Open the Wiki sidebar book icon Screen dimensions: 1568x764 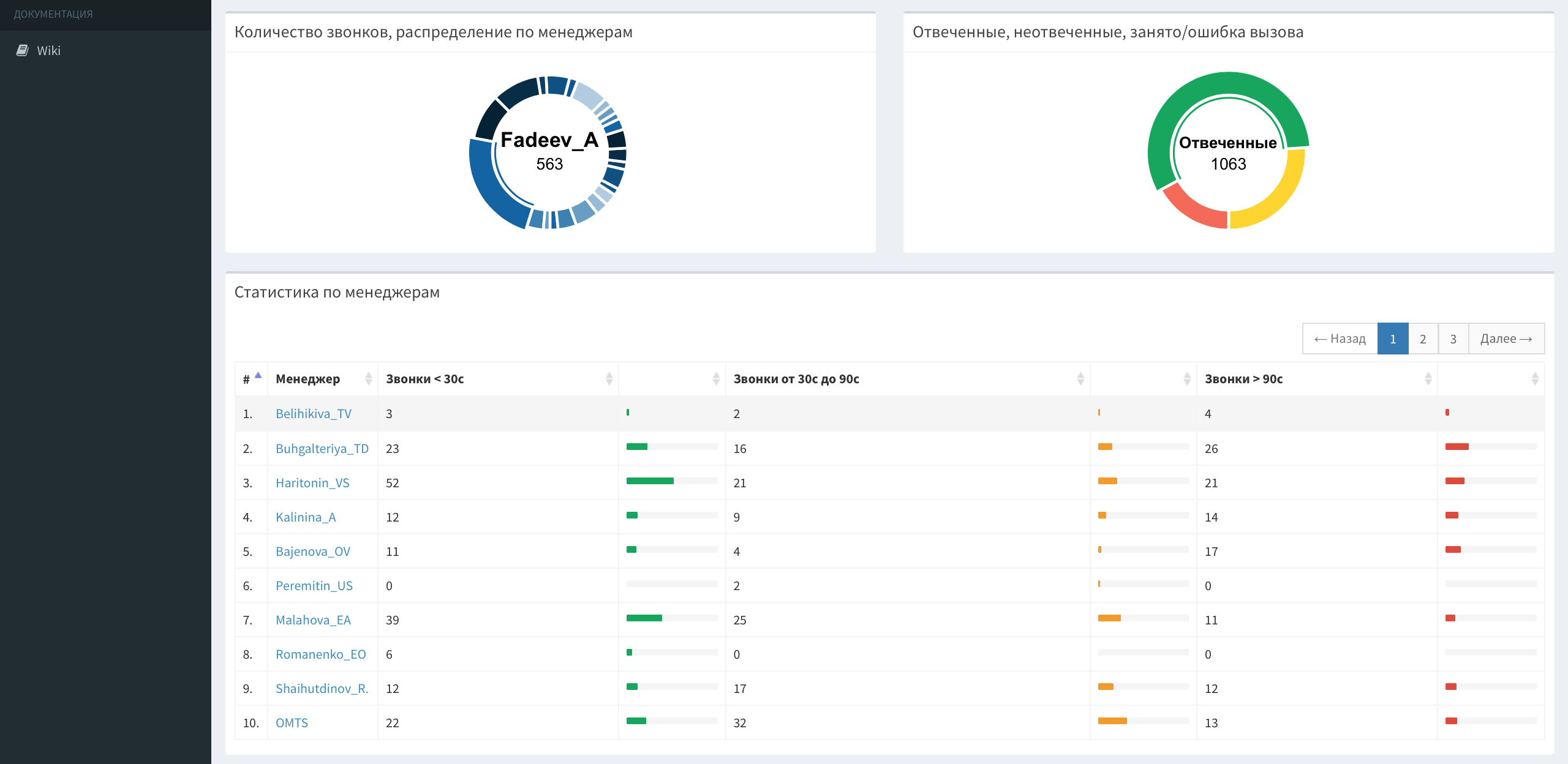(23, 50)
